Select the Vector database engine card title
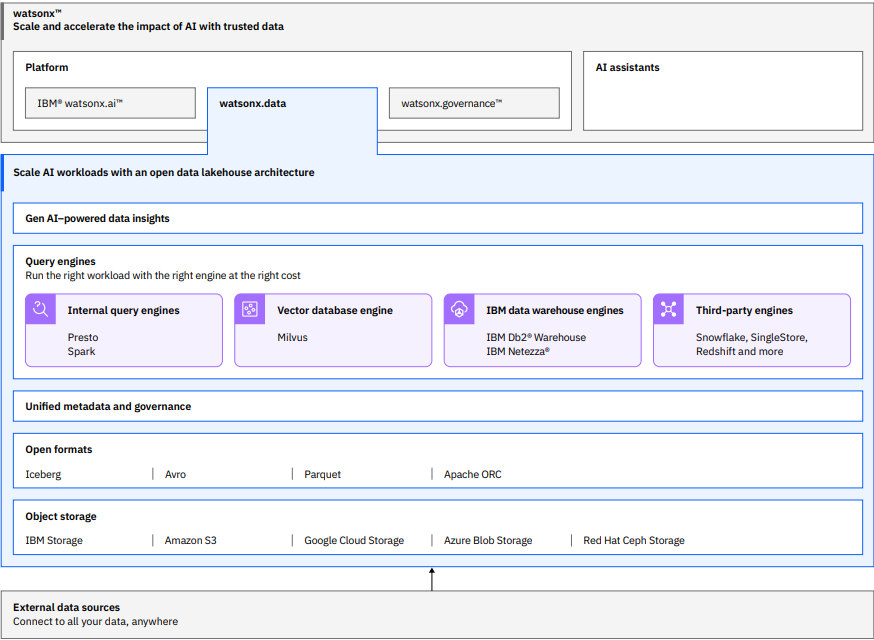874x640 pixels. (x=335, y=311)
